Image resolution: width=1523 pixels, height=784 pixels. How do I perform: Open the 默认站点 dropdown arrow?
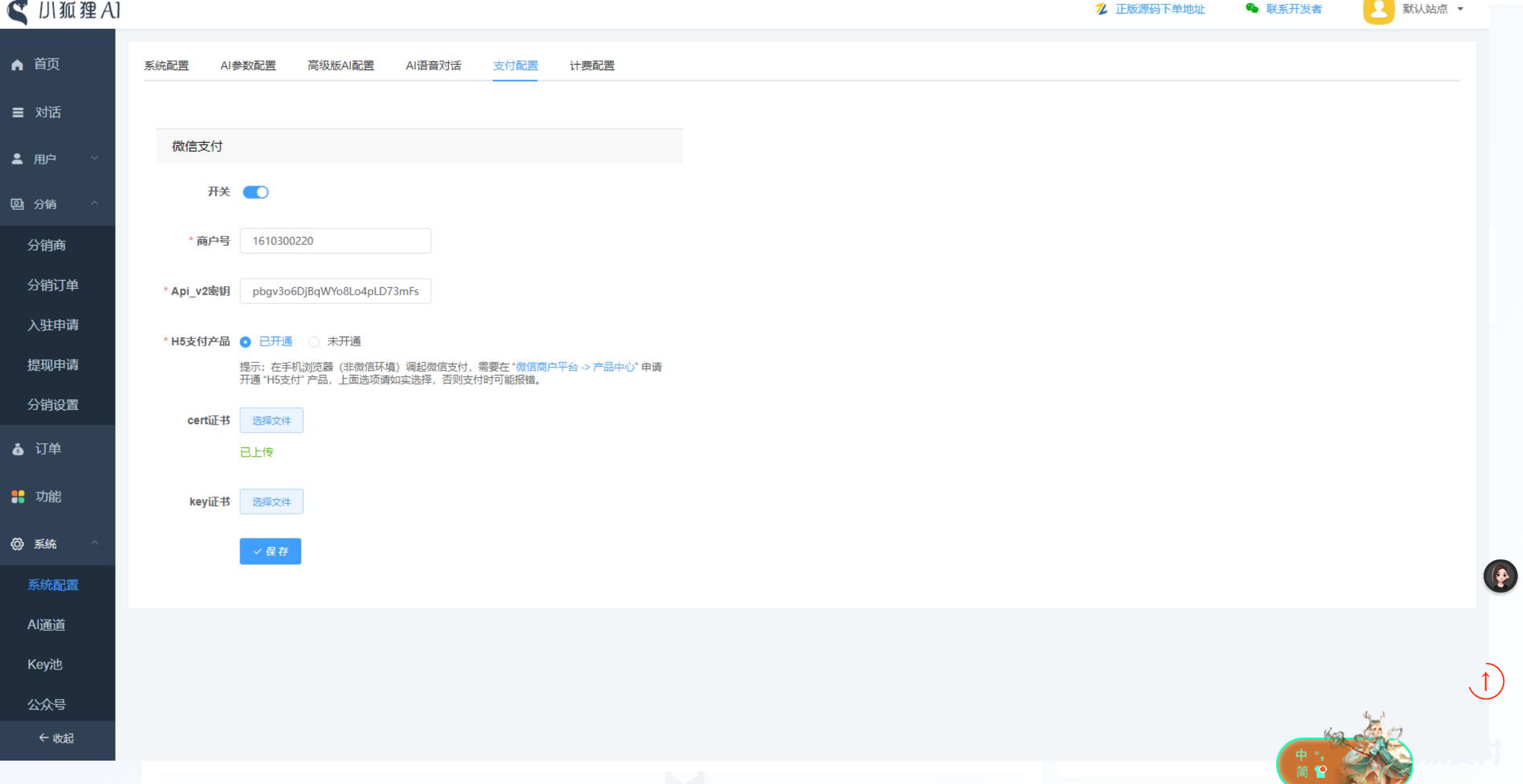point(1460,9)
